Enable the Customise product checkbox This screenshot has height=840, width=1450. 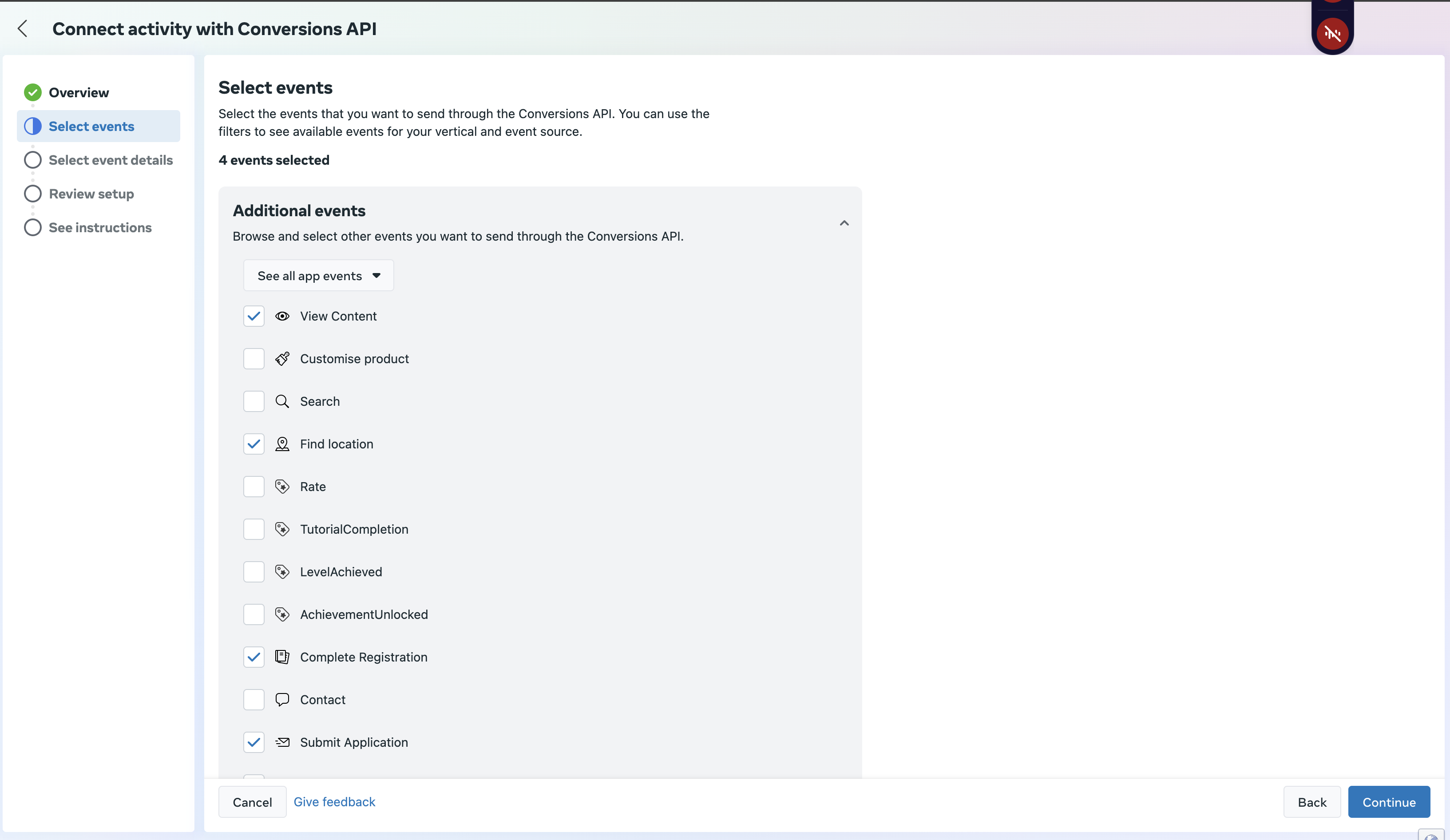pos(254,358)
